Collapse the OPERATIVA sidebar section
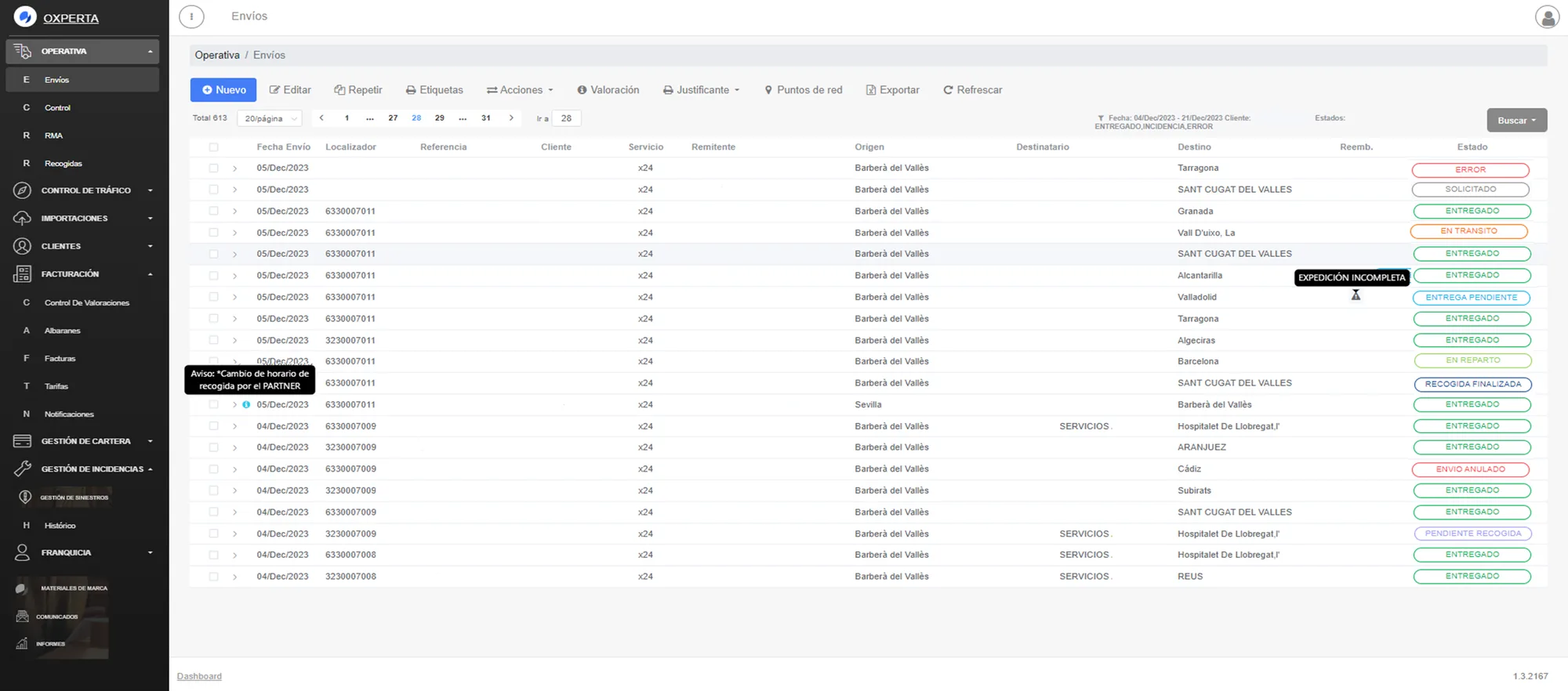 pyautogui.click(x=82, y=52)
